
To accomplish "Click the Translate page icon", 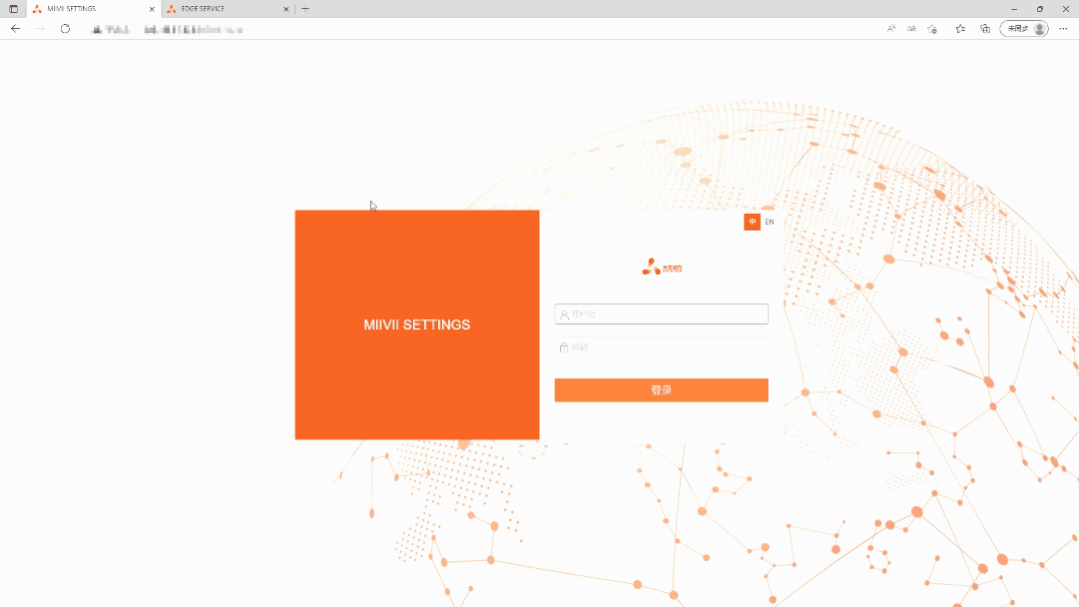I will [912, 29].
